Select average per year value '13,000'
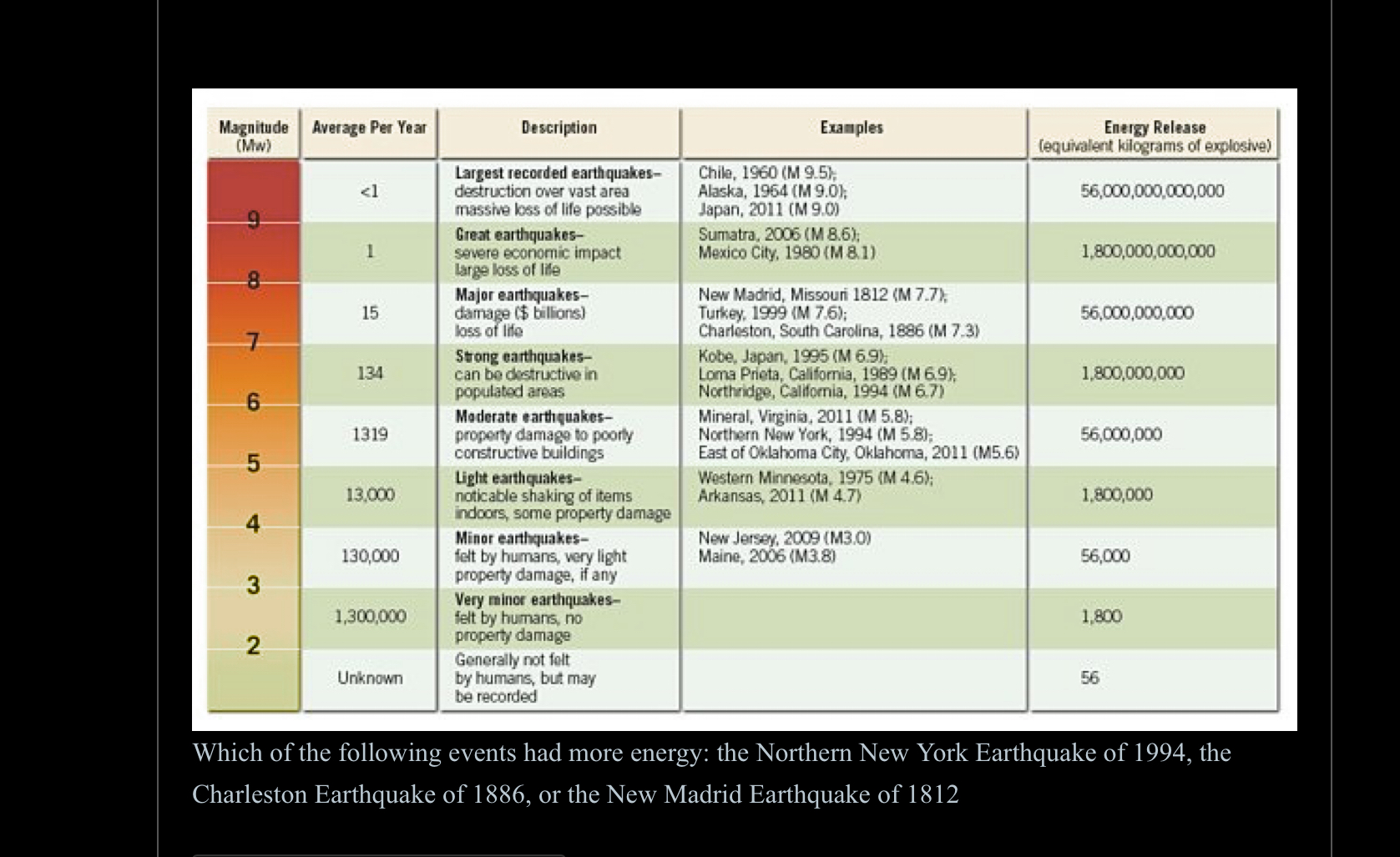Viewport: 1400px width, 857px height. (370, 496)
